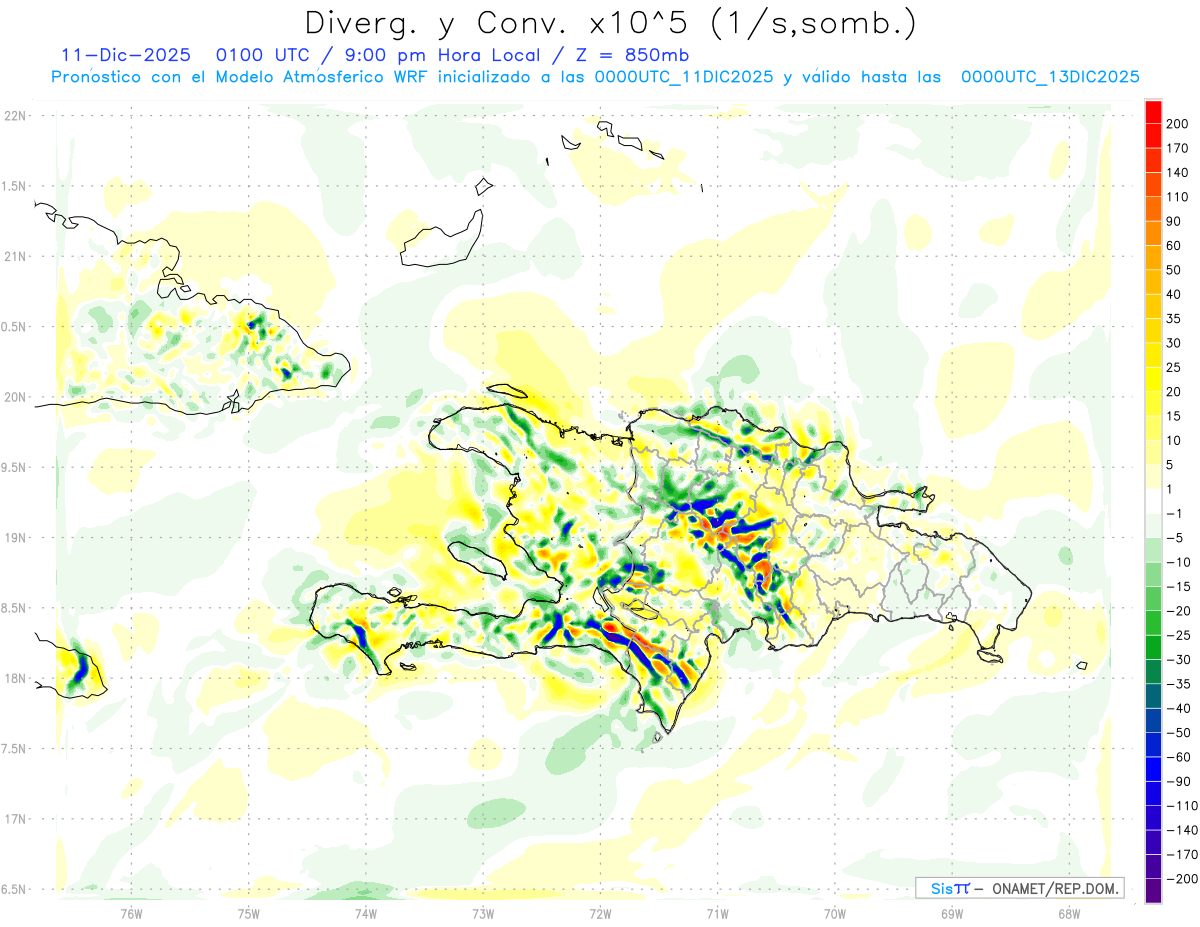
Task: Select the "-35" value on the color scale
Action: tap(1178, 684)
